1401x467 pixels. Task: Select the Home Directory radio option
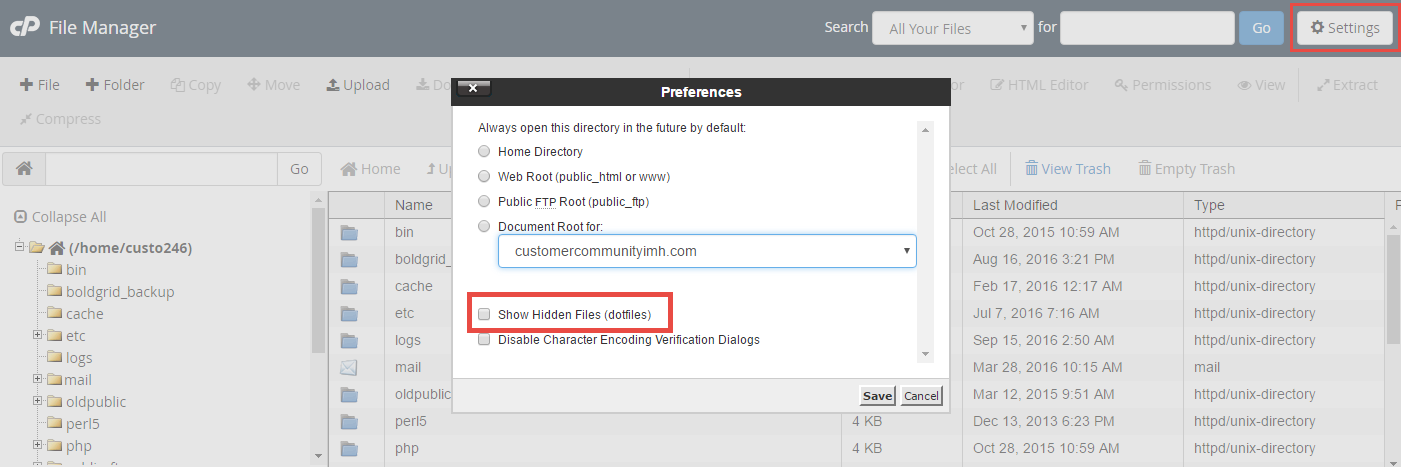pyautogui.click(x=484, y=152)
